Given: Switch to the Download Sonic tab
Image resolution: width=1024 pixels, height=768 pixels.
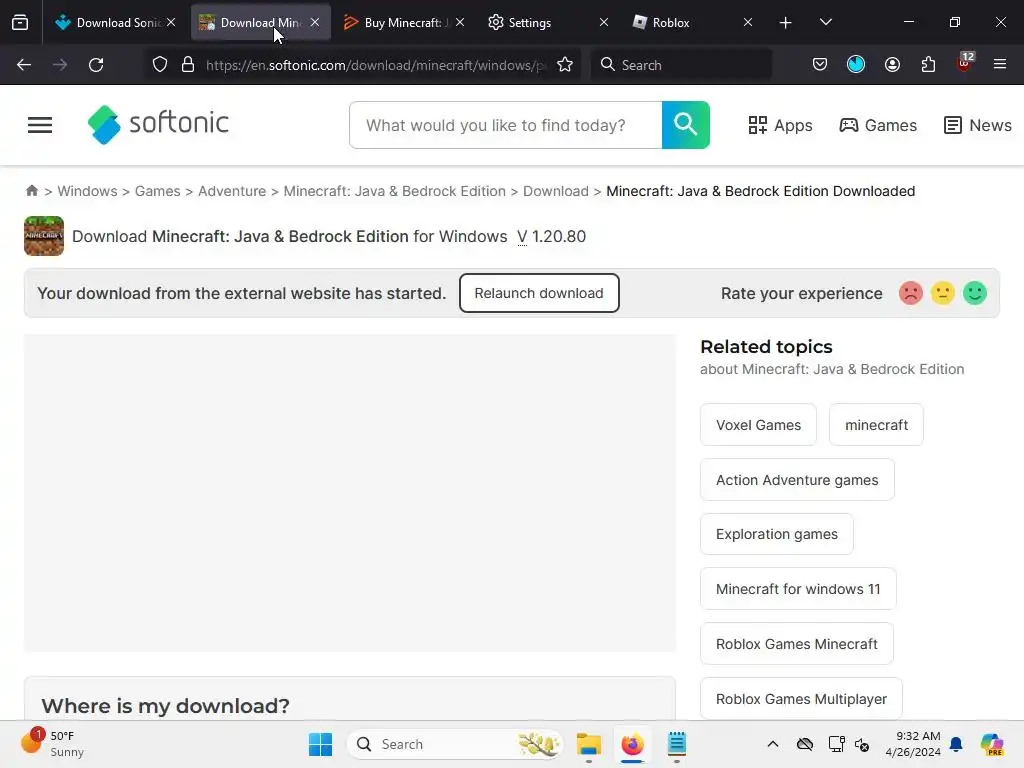Looking at the screenshot, I should [x=116, y=22].
